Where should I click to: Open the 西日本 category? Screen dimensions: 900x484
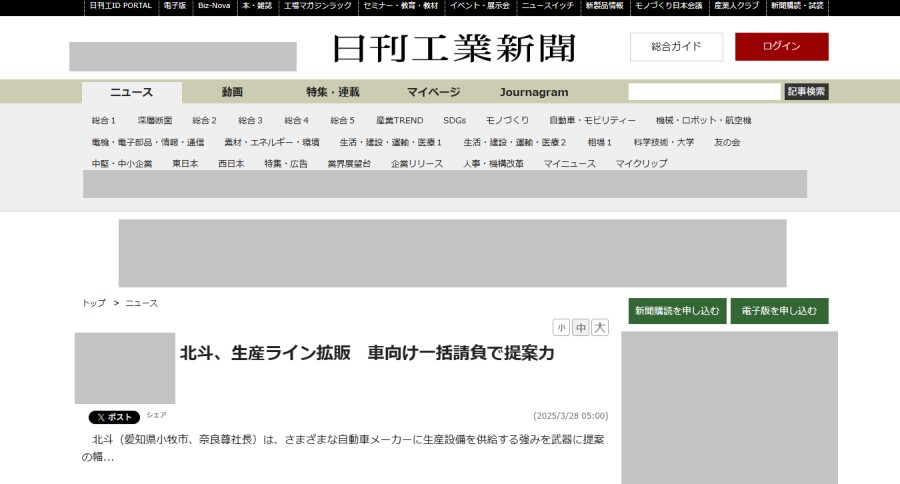(x=231, y=164)
